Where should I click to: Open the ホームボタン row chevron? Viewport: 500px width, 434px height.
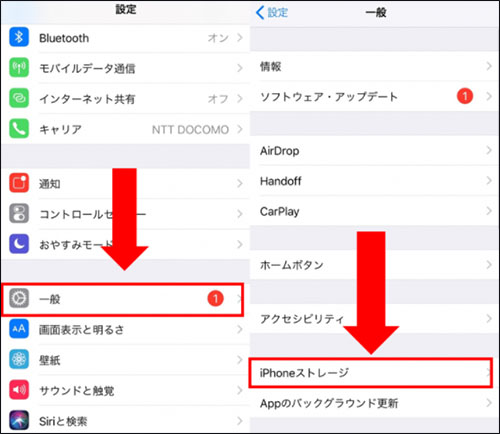[x=489, y=265]
